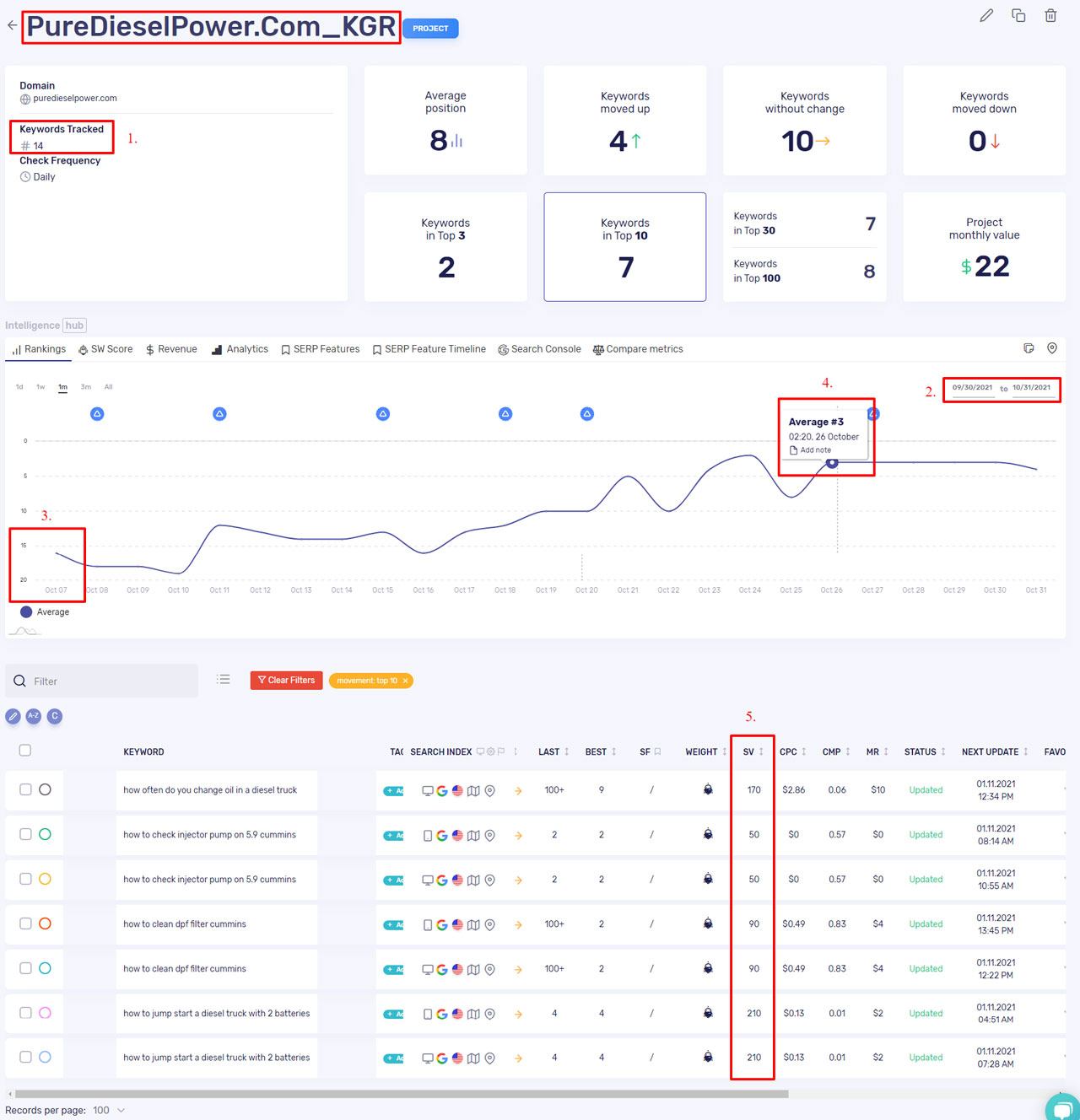Click the duplicate project icon in page header

(1018, 15)
